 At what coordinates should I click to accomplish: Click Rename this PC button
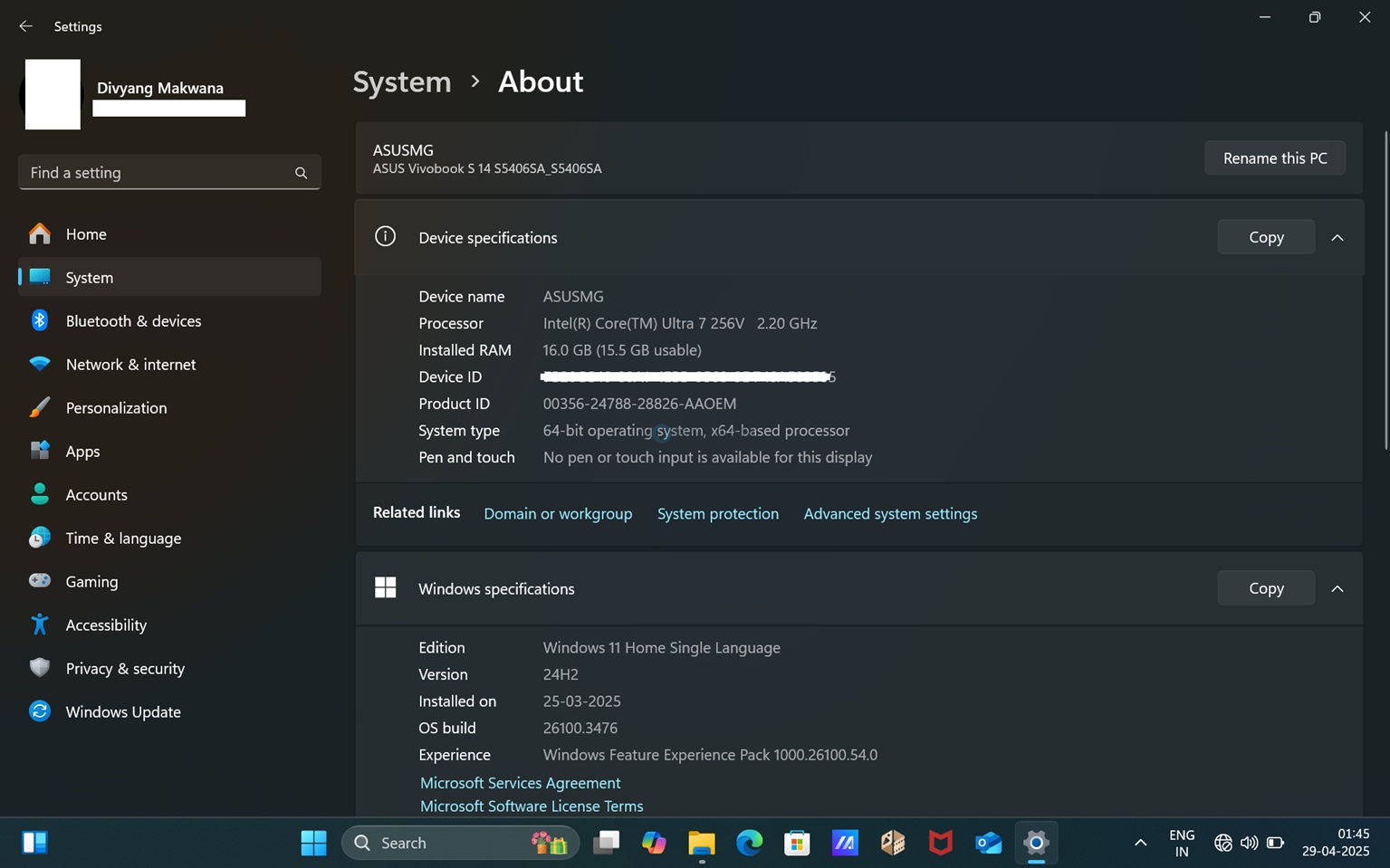click(x=1274, y=157)
